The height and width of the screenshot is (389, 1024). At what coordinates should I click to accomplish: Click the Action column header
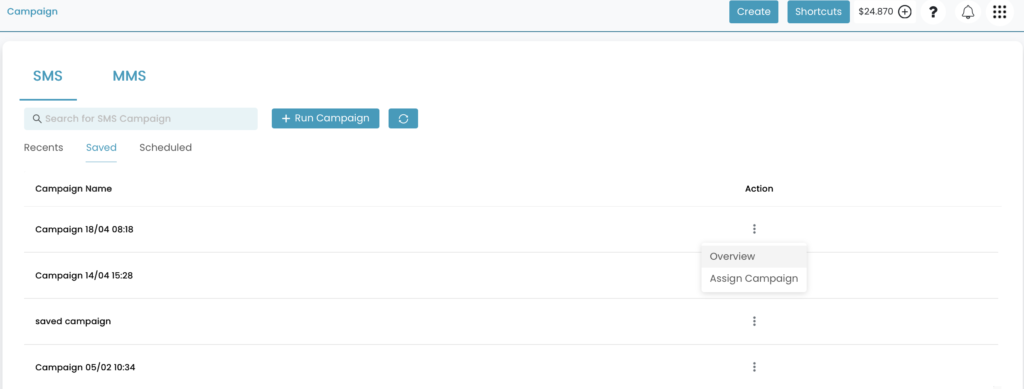click(x=759, y=189)
